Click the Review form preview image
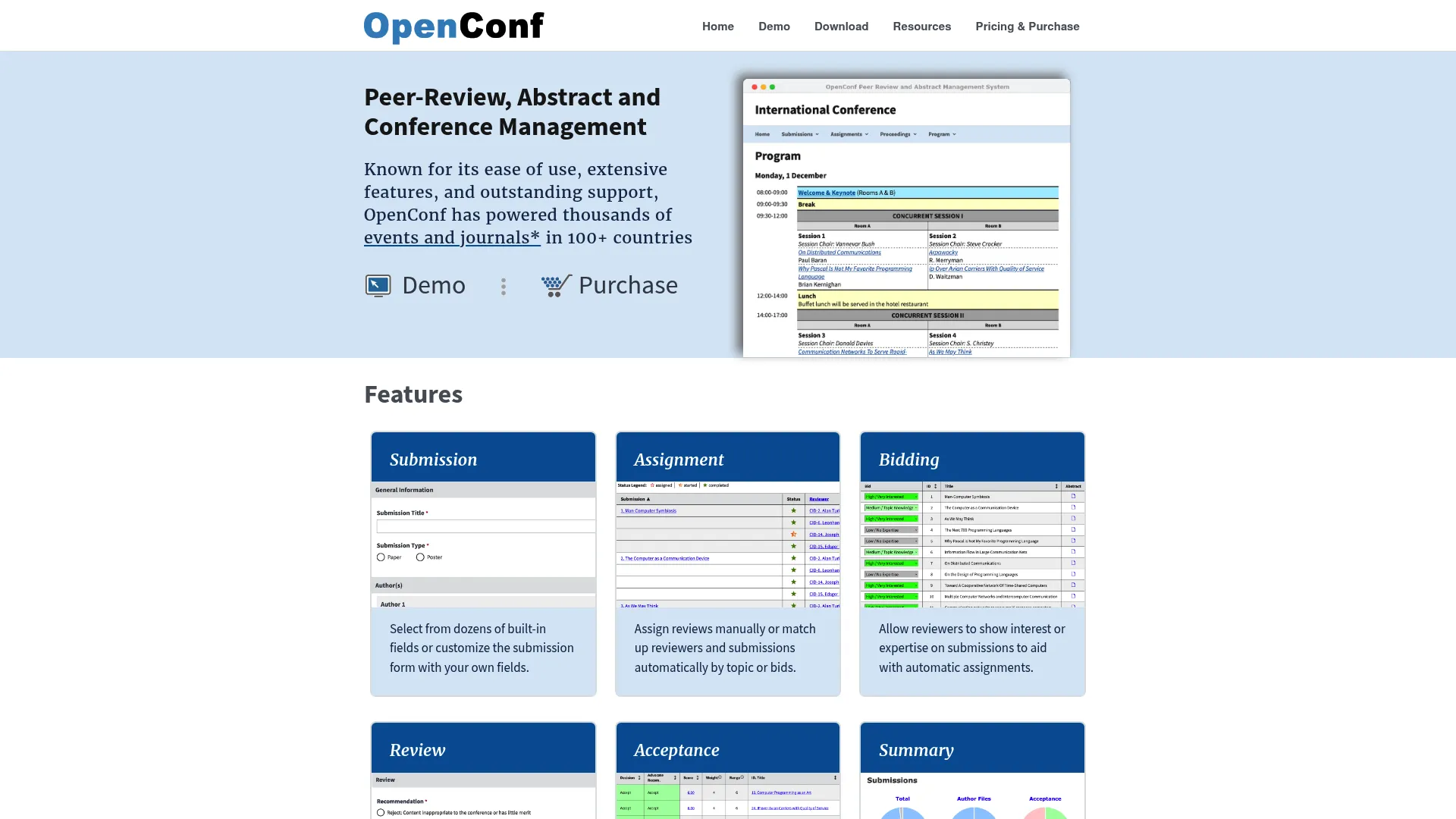 (483, 795)
